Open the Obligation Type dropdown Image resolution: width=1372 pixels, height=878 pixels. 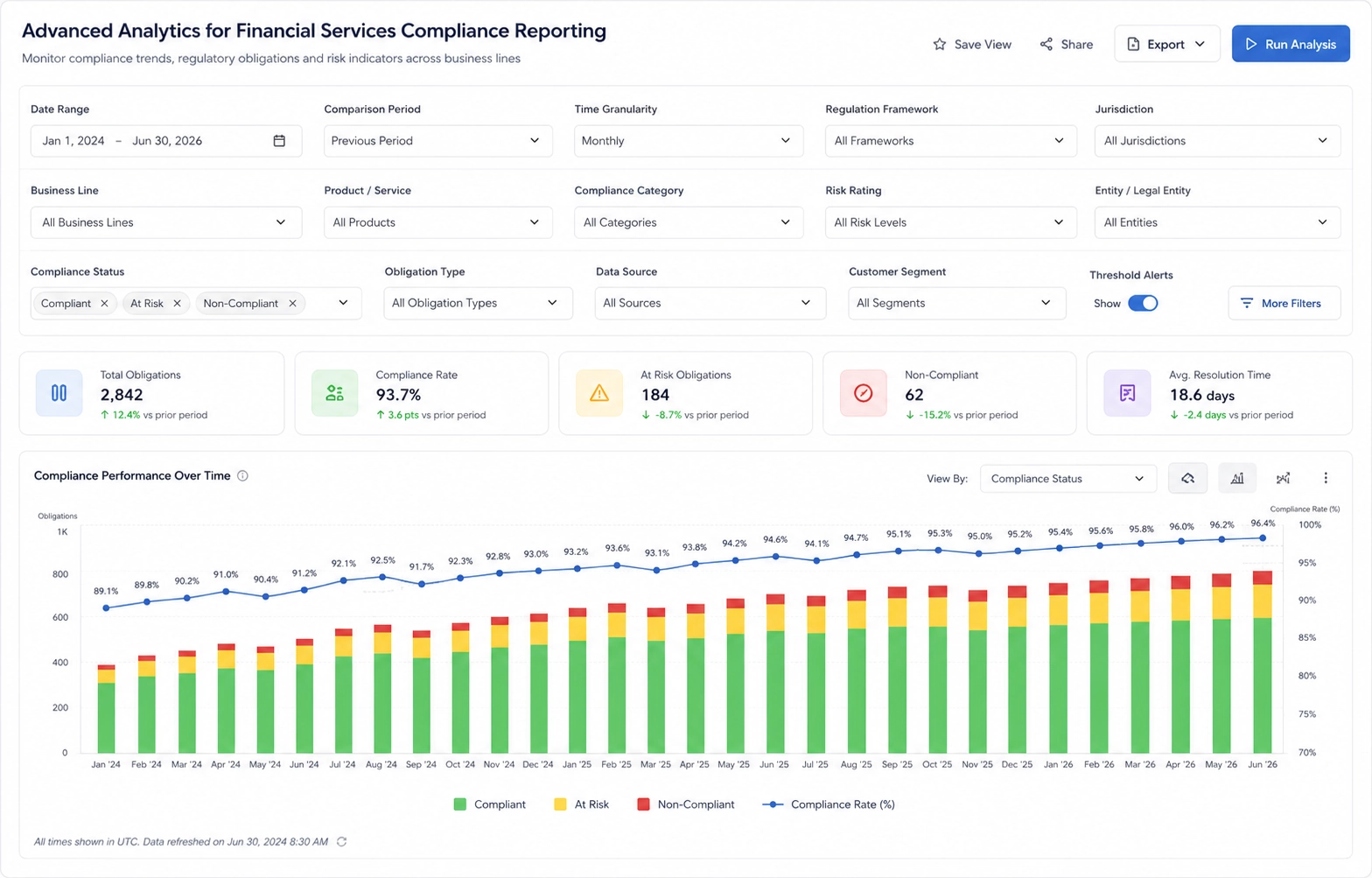(478, 303)
